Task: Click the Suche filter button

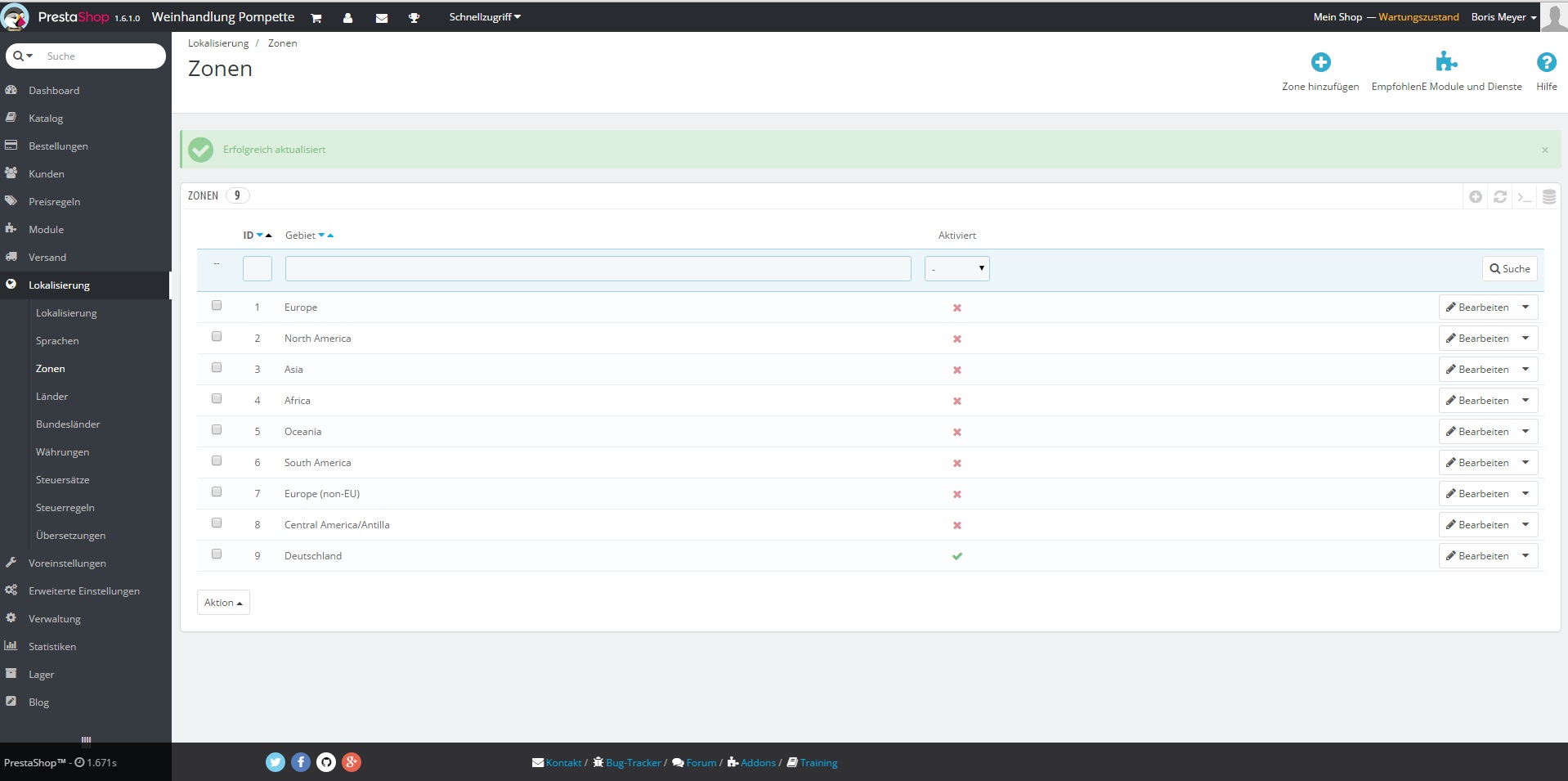Action: pos(1510,269)
